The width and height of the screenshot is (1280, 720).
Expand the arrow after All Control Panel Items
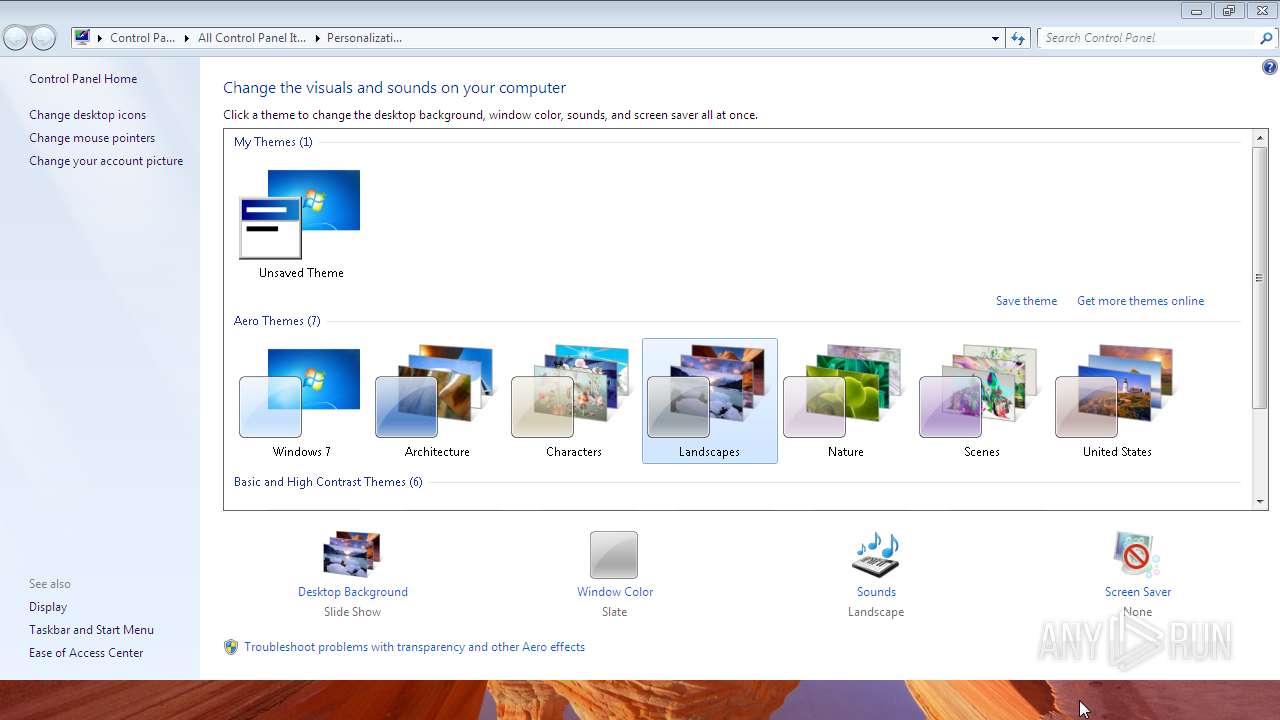[317, 38]
